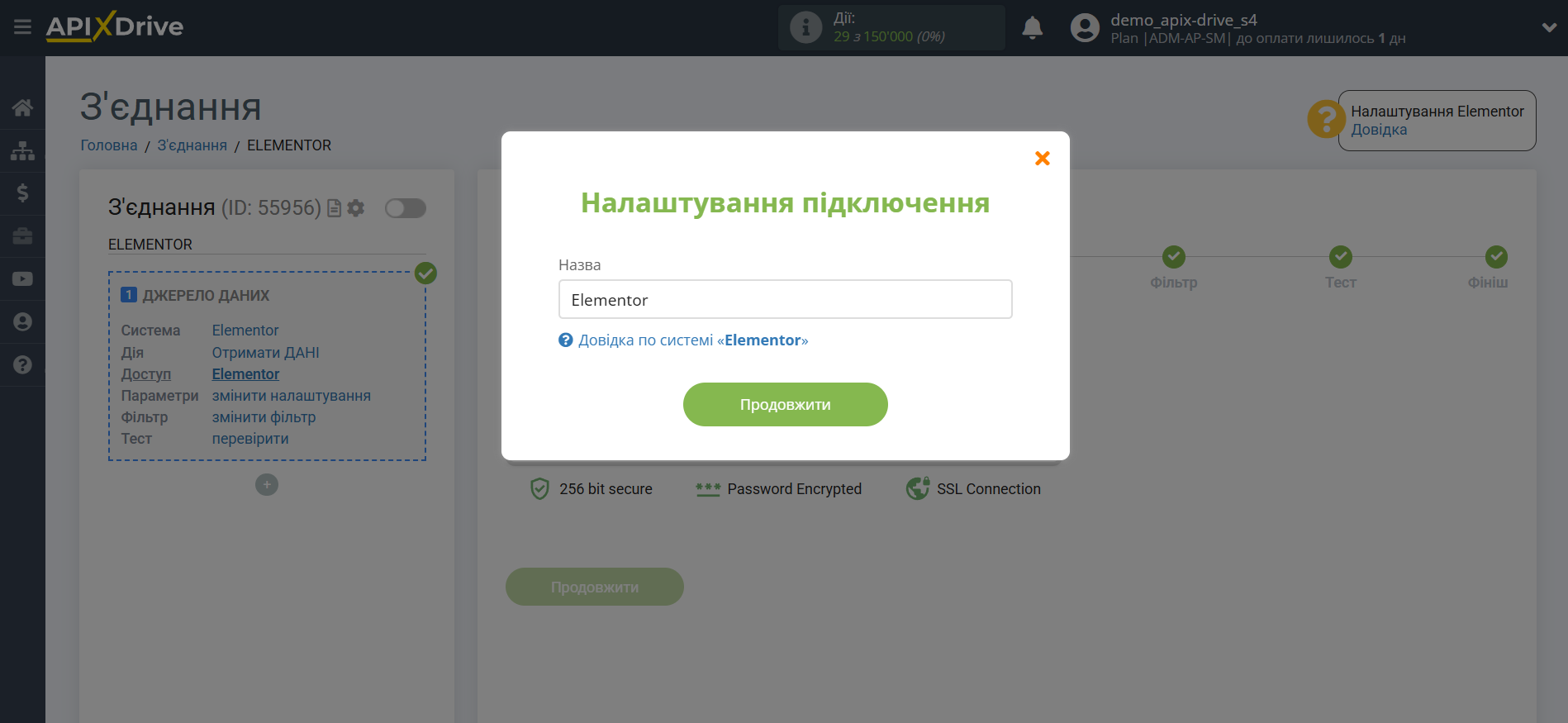Close the connection settings dialog

(1042, 158)
